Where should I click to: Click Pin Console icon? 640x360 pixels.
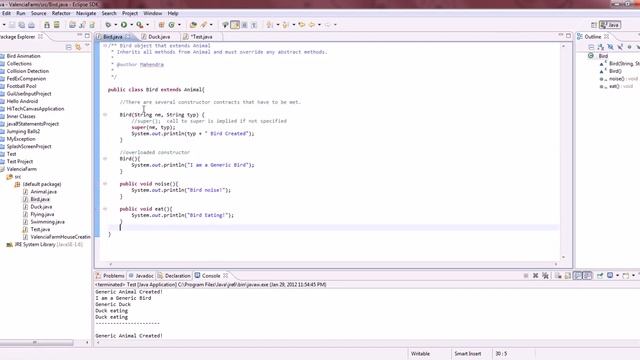(600, 276)
